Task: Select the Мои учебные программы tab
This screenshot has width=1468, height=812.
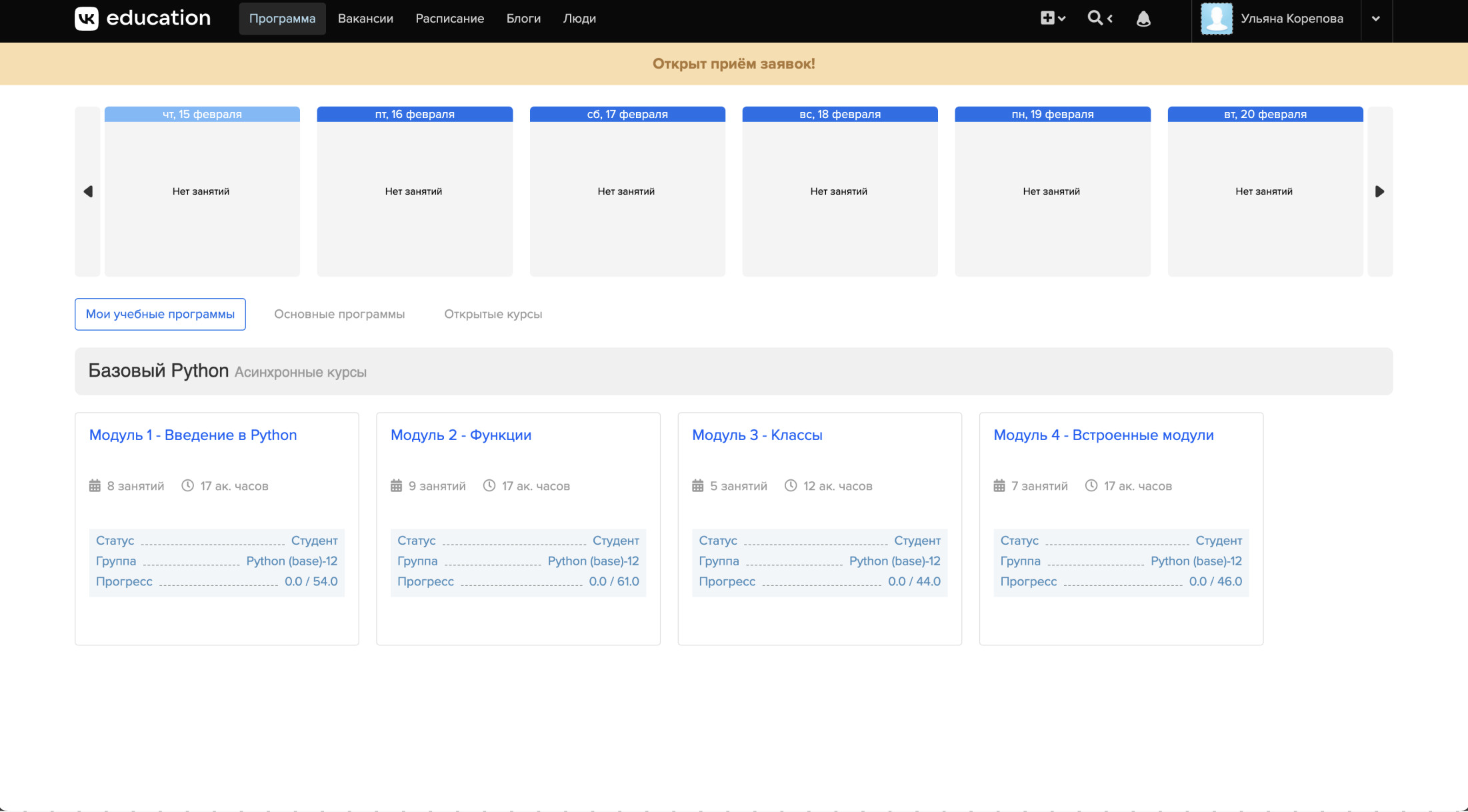Action: pos(160,314)
